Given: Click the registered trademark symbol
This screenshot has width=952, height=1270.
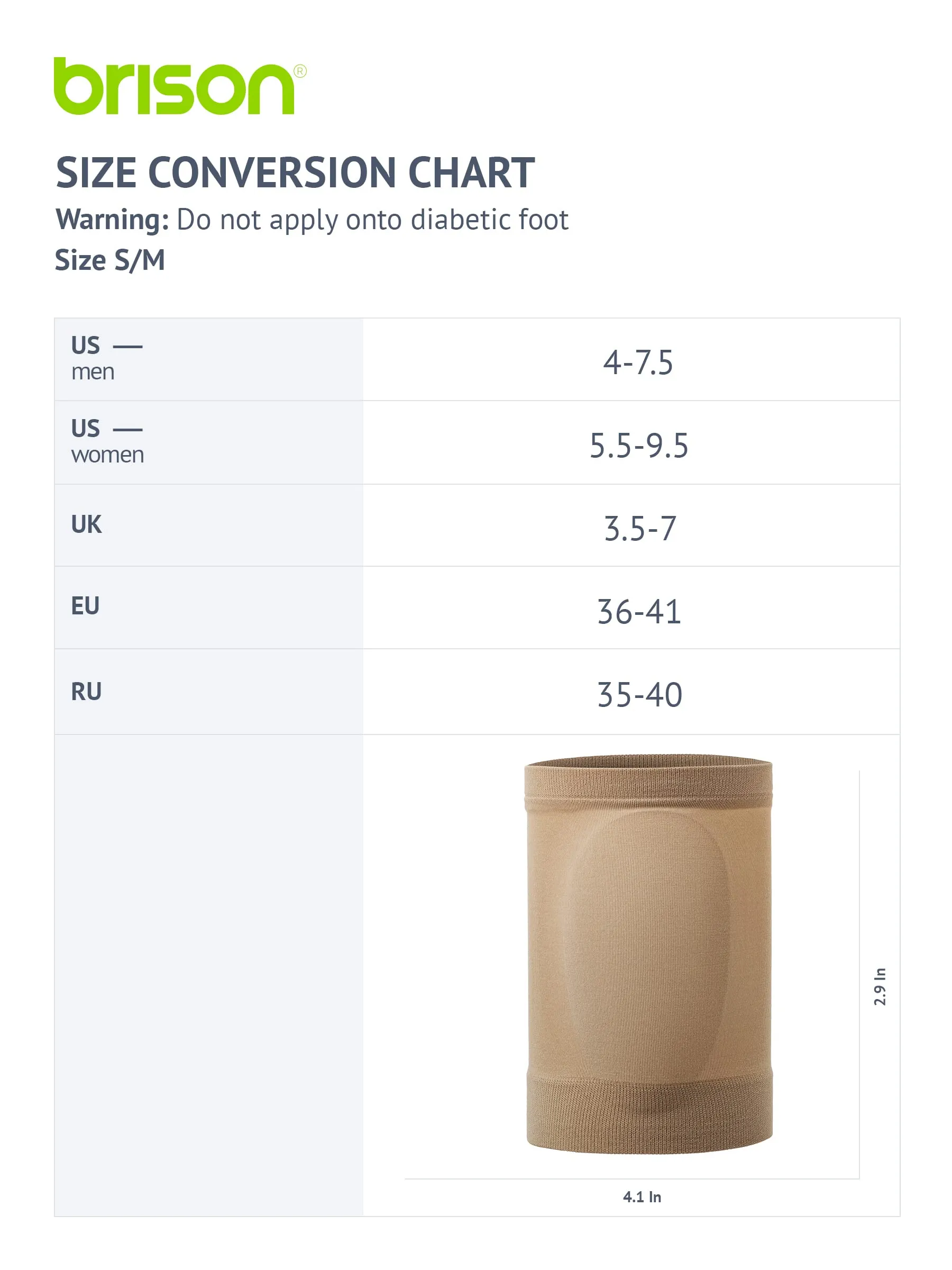Looking at the screenshot, I should [x=300, y=71].
